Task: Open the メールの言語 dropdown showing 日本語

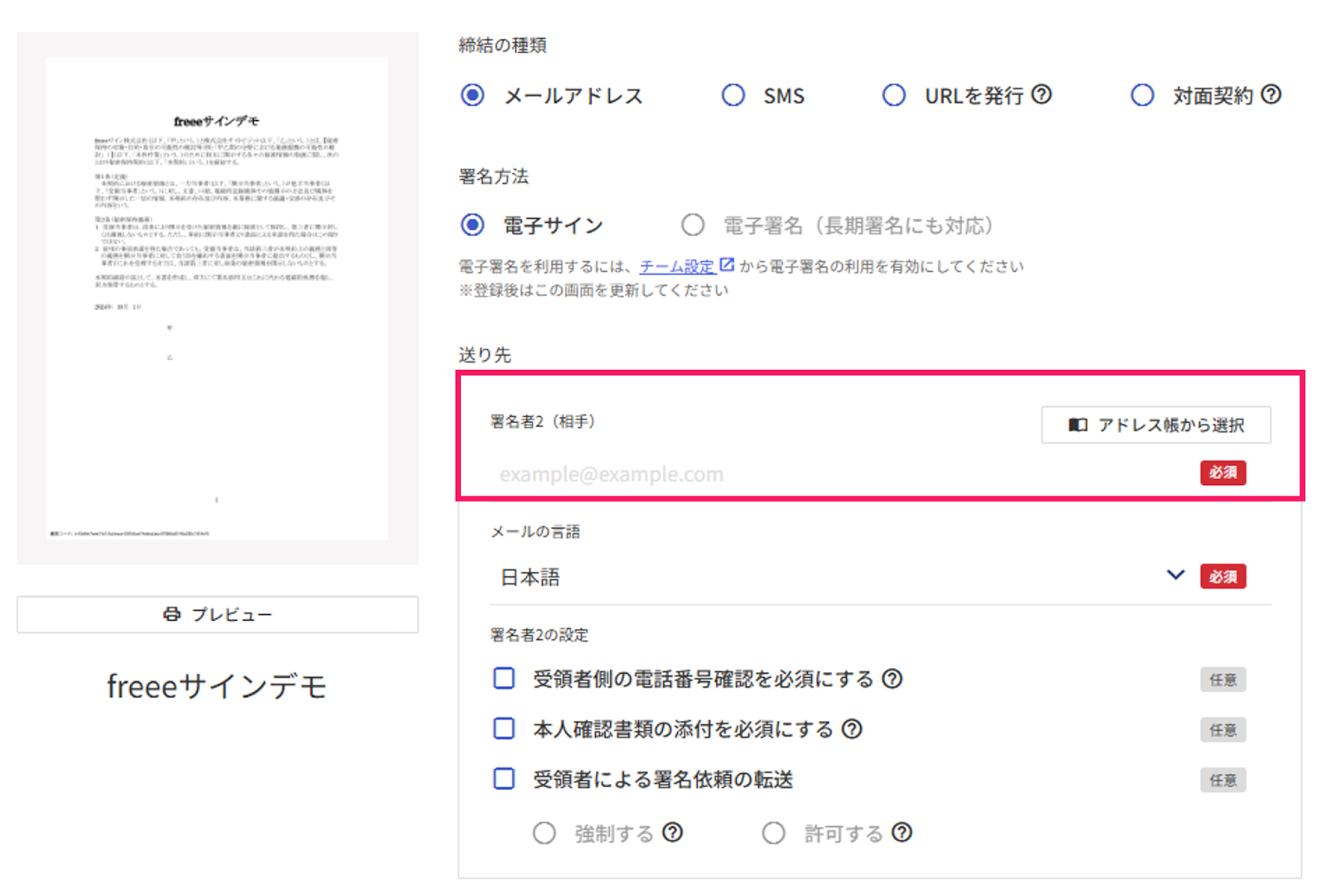Action: (842, 577)
